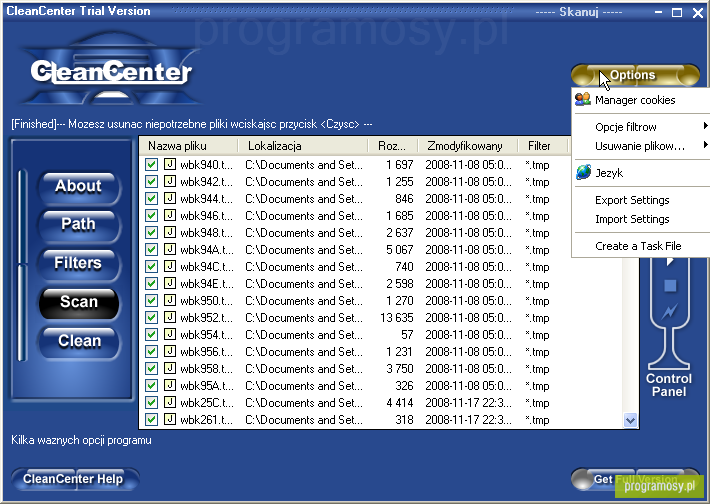710x504 pixels.
Task: Select Jezyk language menu entry
Action: pyautogui.click(x=642, y=173)
